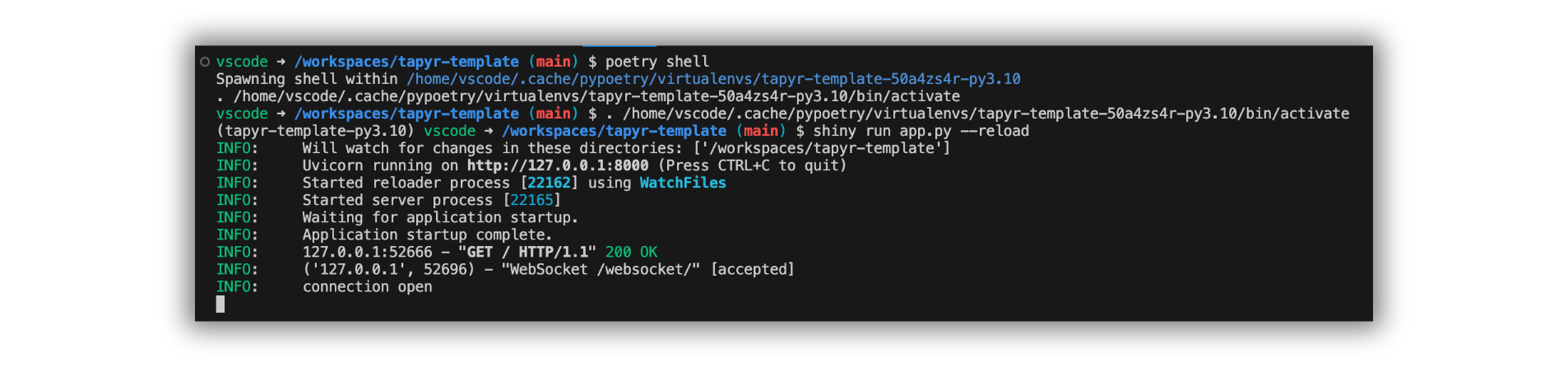Click server process ID 22165
Screen dimensions: 1568x367
[531, 200]
